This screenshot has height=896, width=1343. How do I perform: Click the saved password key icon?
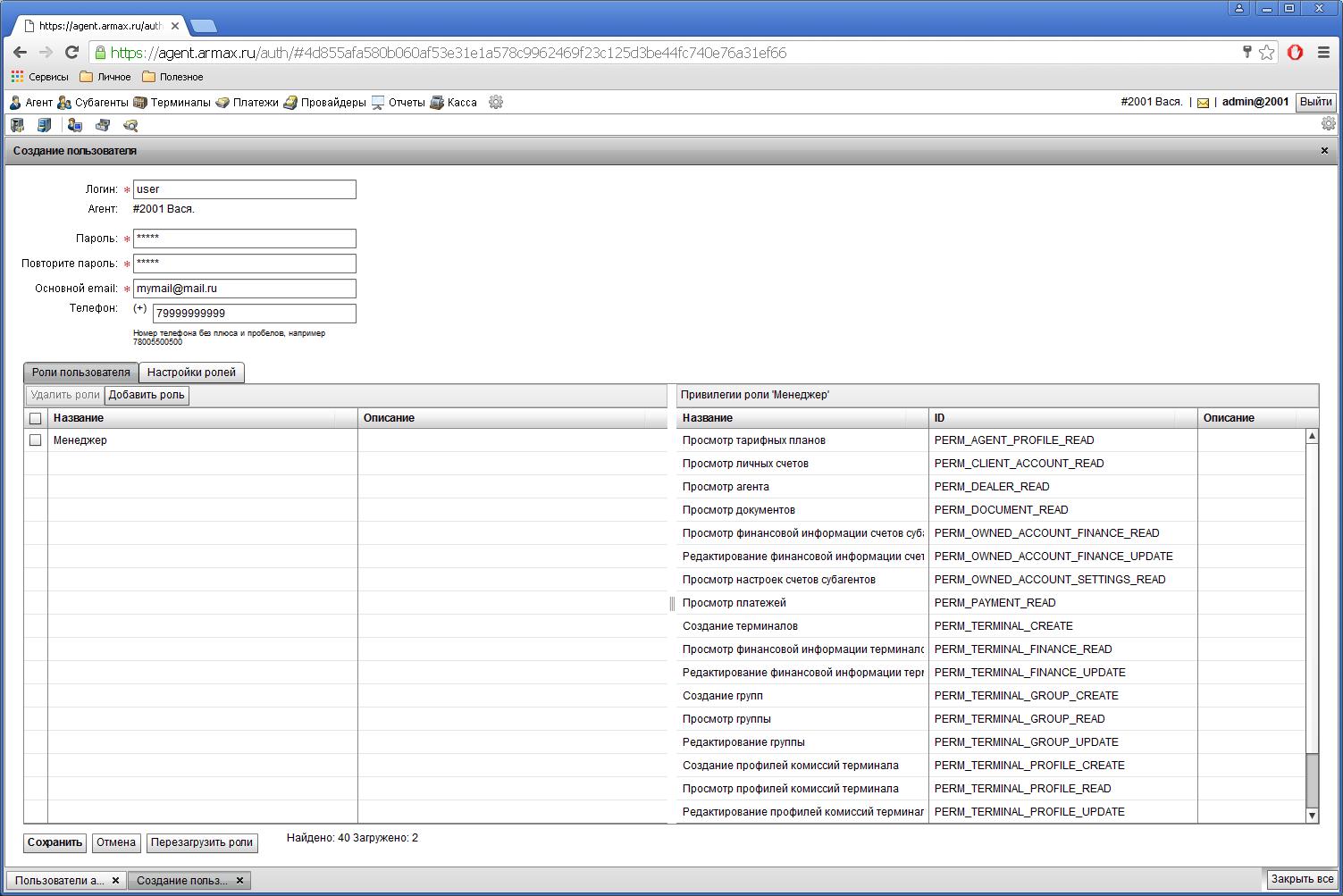click(x=1246, y=52)
